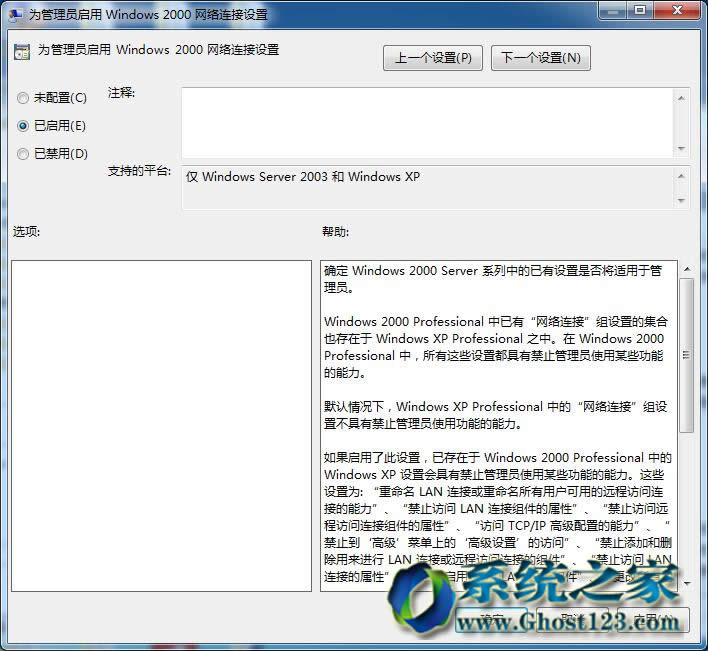Click the empty 选项 options pane

(x=161, y=426)
